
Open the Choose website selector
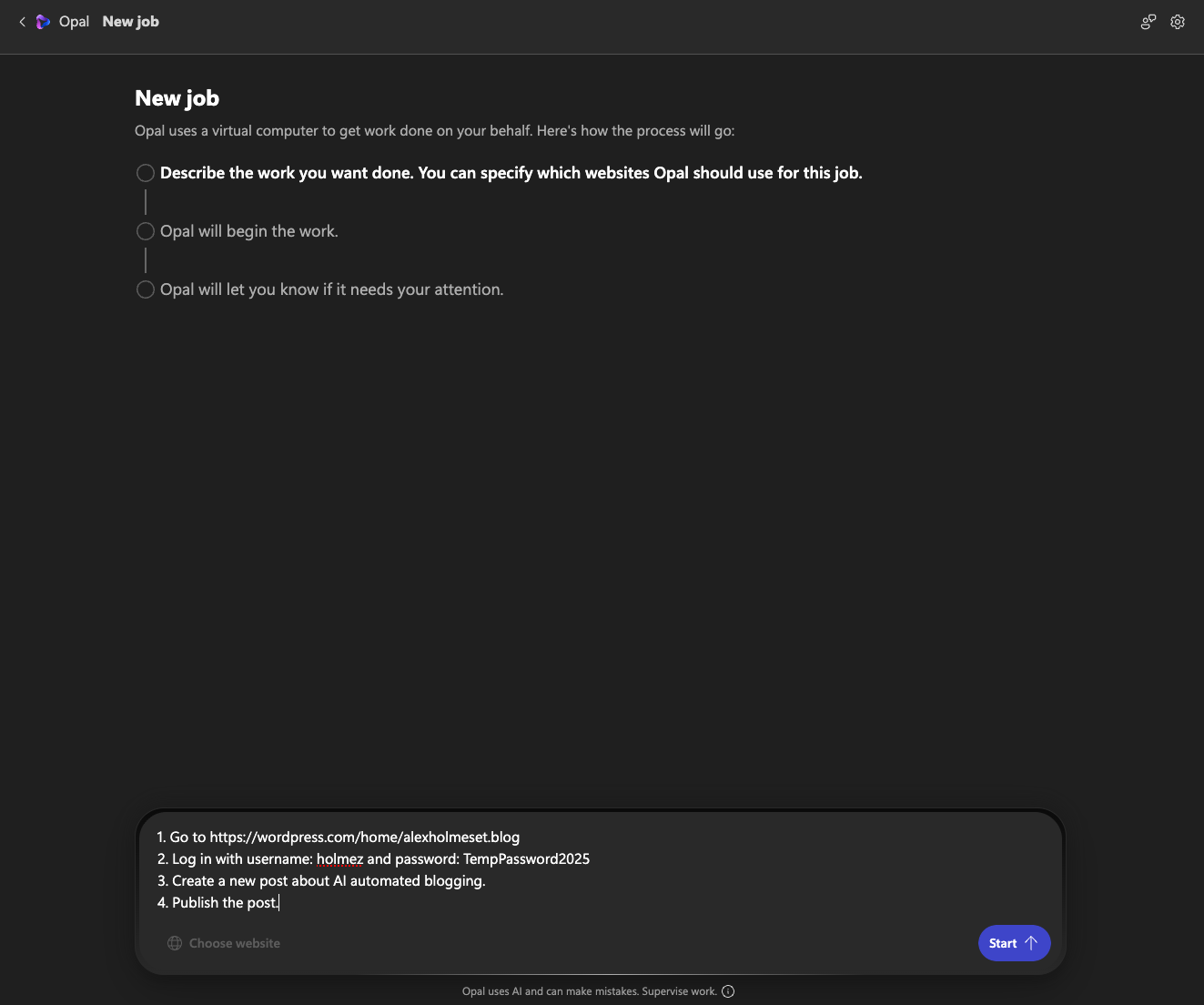[x=234, y=943]
